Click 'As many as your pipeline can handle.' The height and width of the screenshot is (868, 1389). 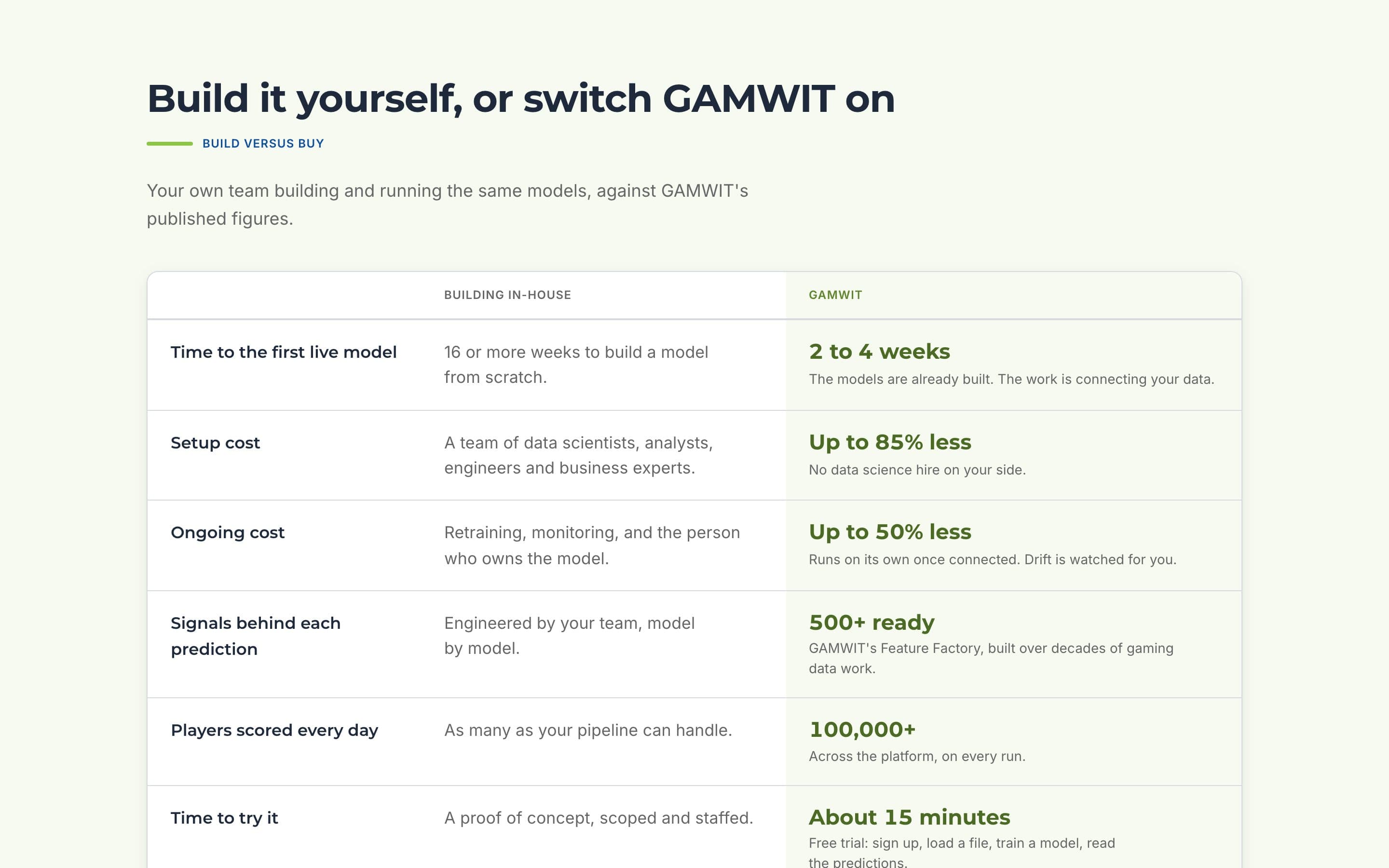(588, 730)
